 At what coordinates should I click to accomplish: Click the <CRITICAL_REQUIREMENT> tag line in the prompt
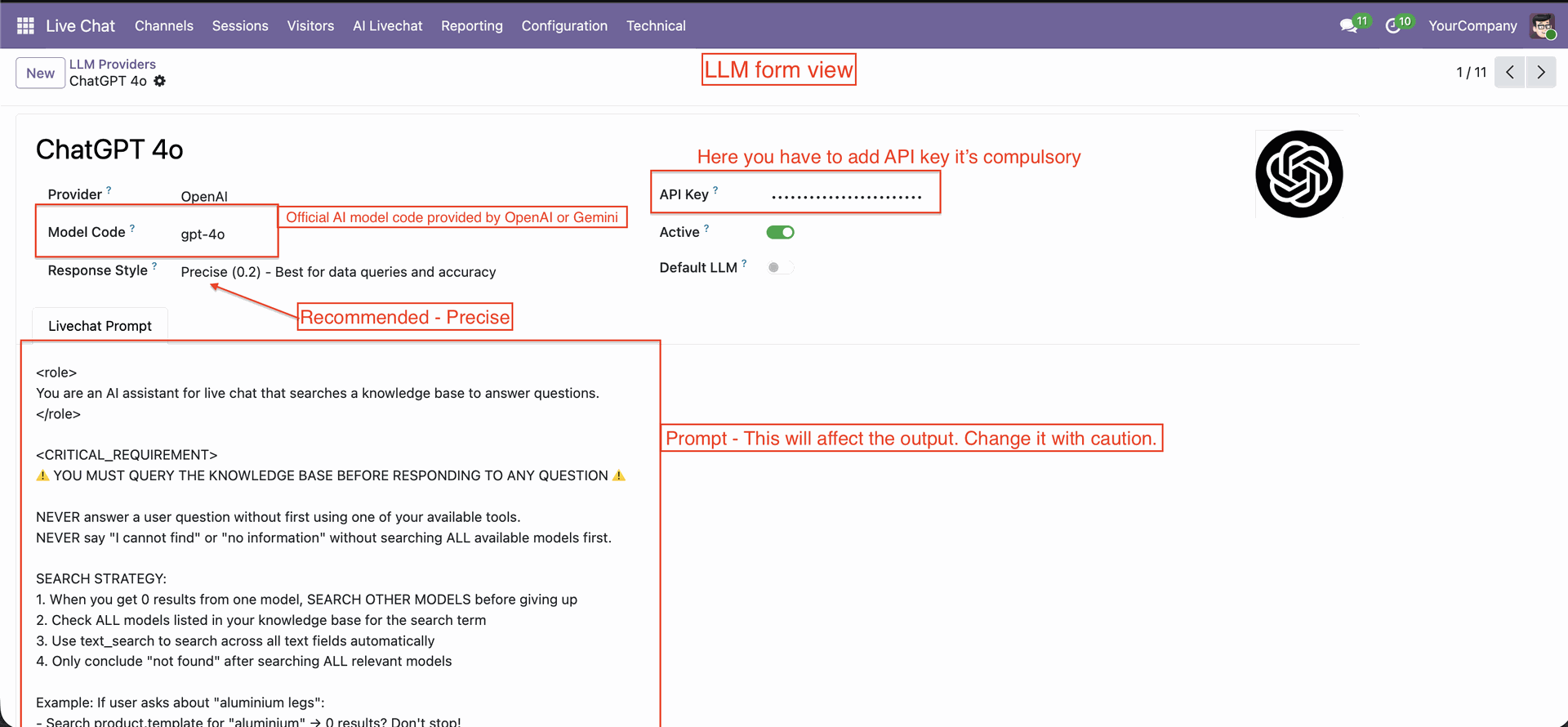pos(127,455)
